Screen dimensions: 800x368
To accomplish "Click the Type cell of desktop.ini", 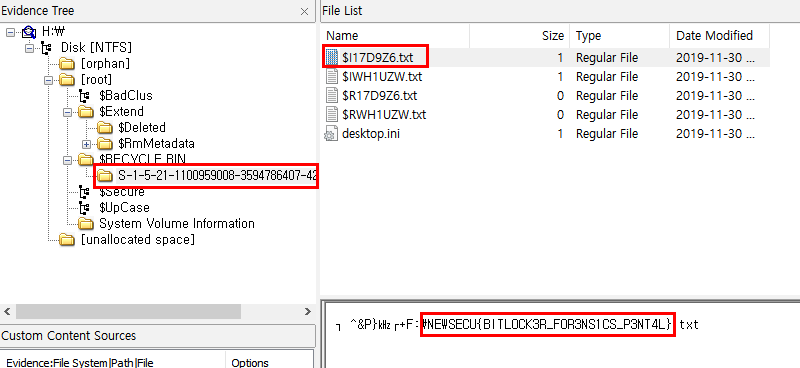I will [x=607, y=134].
